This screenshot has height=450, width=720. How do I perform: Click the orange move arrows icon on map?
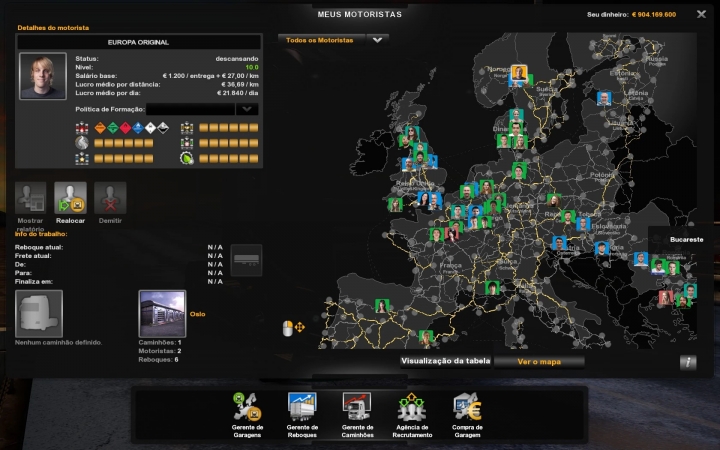click(x=299, y=327)
